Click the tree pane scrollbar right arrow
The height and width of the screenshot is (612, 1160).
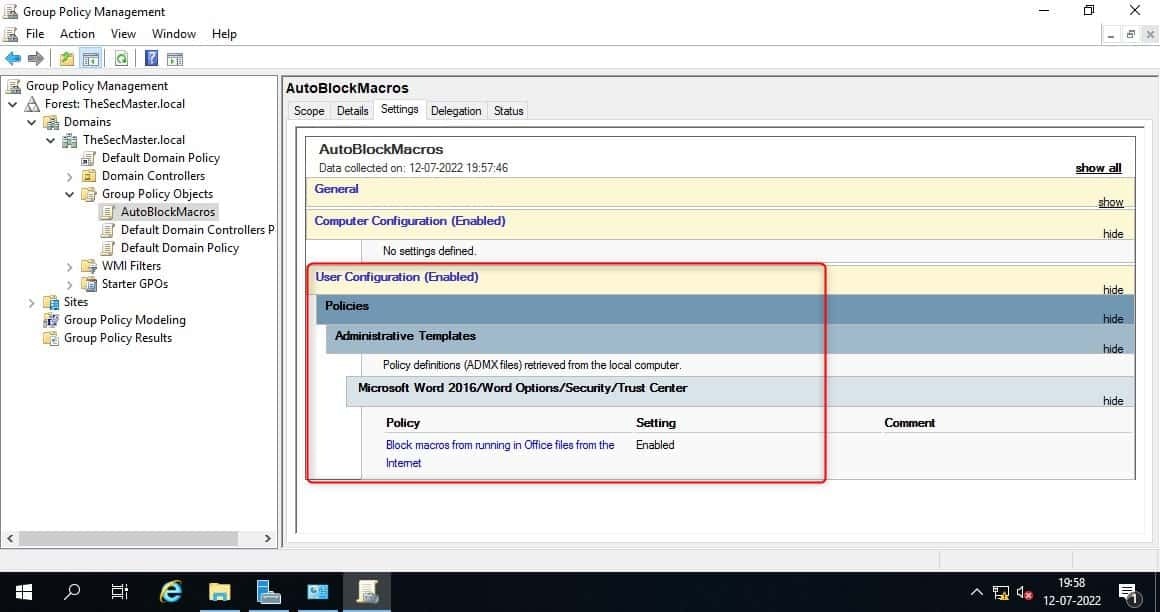(268, 539)
